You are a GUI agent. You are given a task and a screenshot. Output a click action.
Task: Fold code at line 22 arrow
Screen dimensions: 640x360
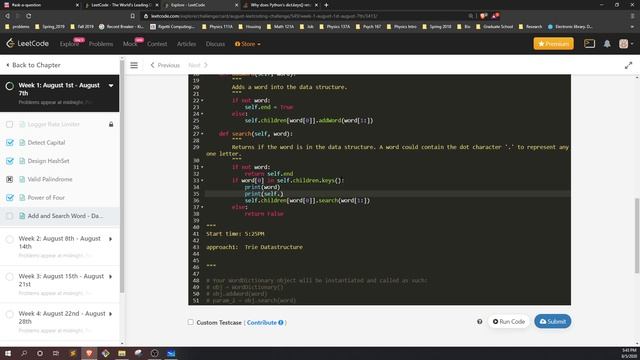click(202, 100)
